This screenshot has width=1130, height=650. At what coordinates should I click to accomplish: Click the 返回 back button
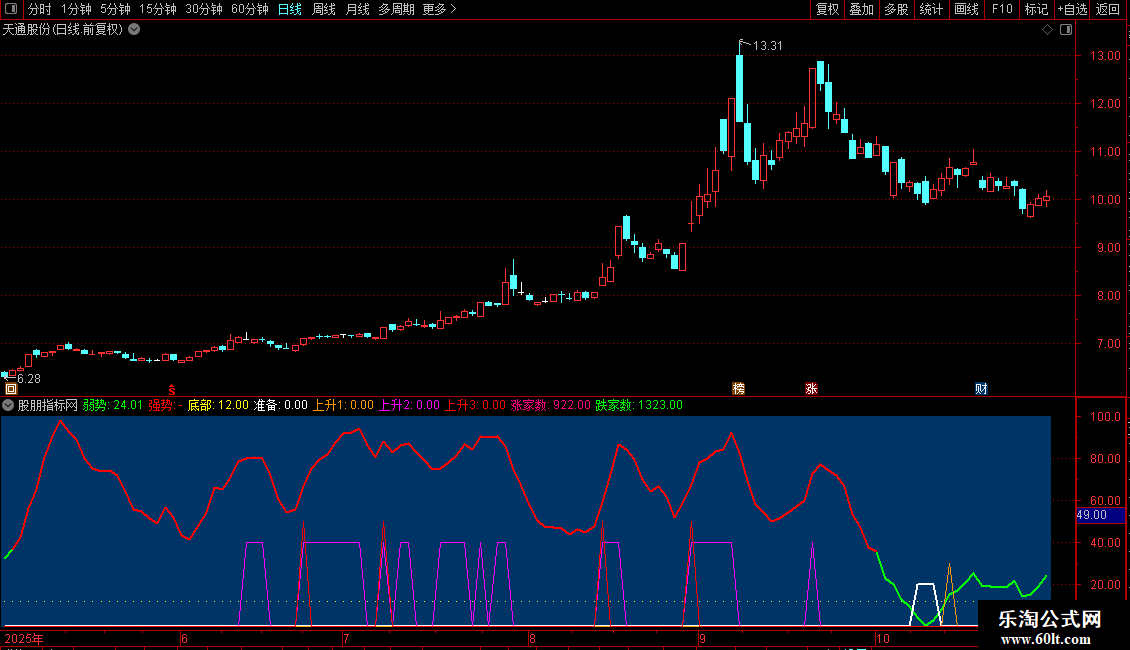1108,10
